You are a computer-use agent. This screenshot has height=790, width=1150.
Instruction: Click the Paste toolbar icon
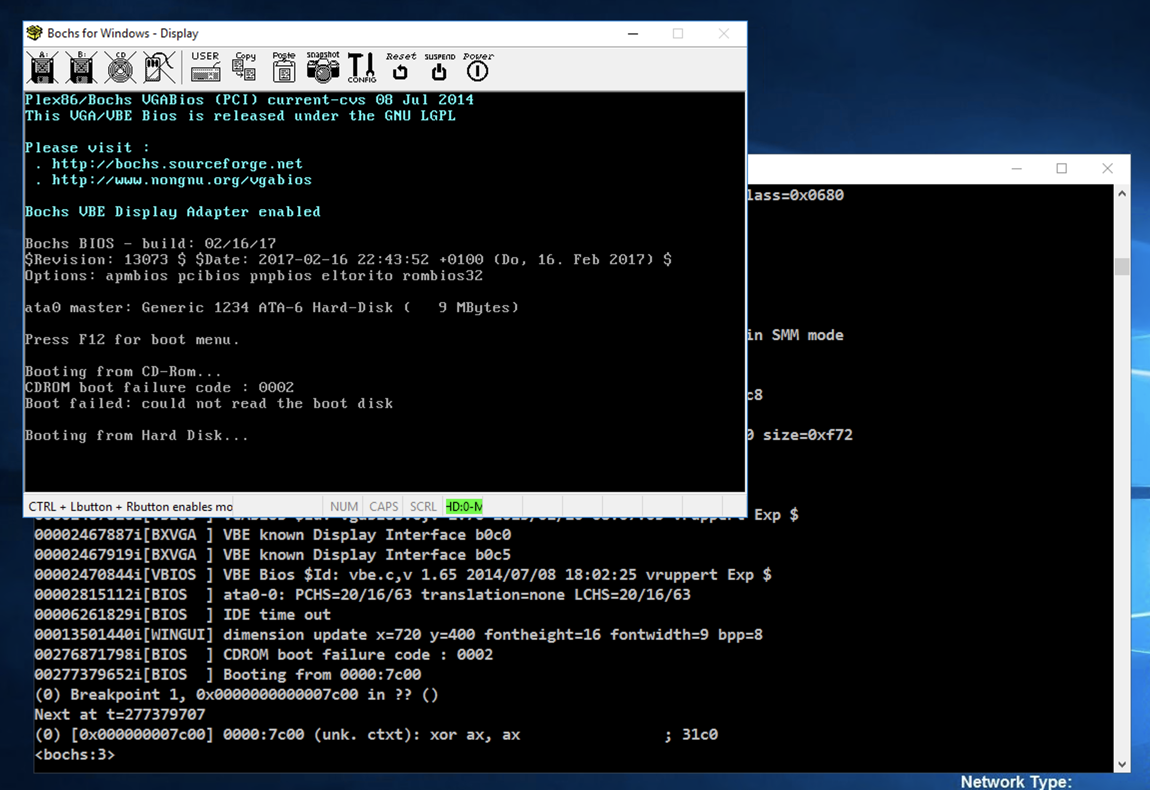(284, 67)
